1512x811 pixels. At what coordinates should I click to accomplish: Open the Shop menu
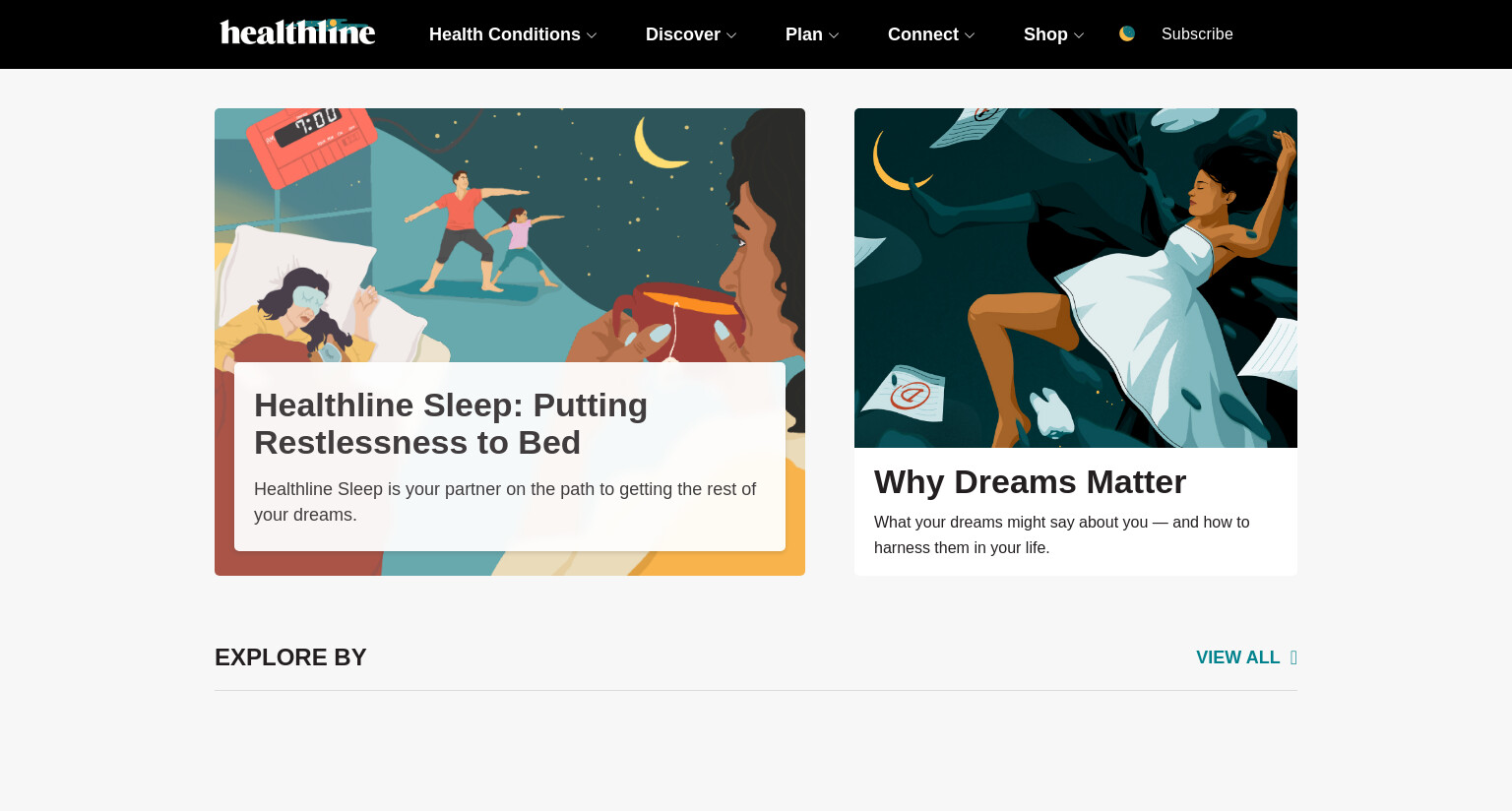point(1045,34)
